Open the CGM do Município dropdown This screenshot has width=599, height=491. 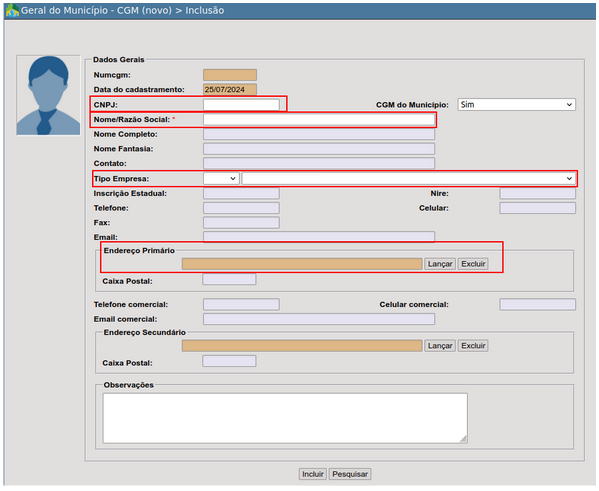[516, 104]
